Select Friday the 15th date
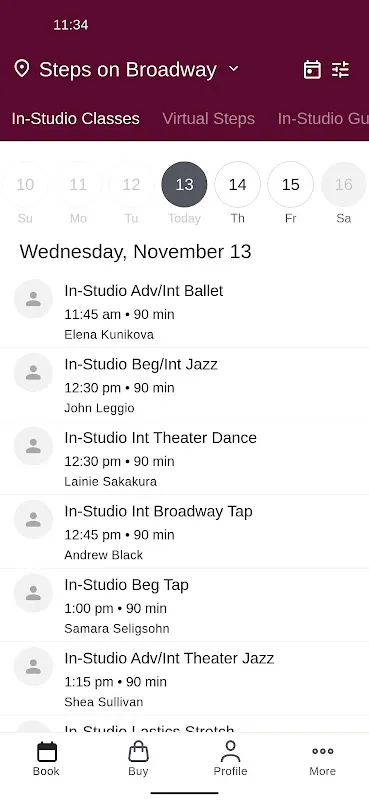The height and width of the screenshot is (800, 369). (x=290, y=185)
